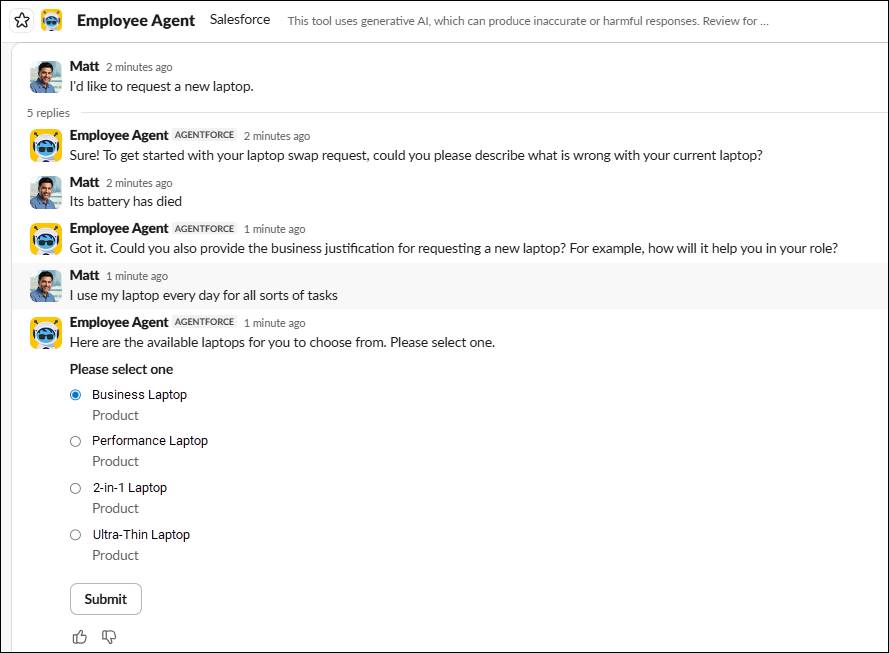Click the '2-in-1 Laptop' label text
The height and width of the screenshot is (653, 889).
click(x=130, y=488)
